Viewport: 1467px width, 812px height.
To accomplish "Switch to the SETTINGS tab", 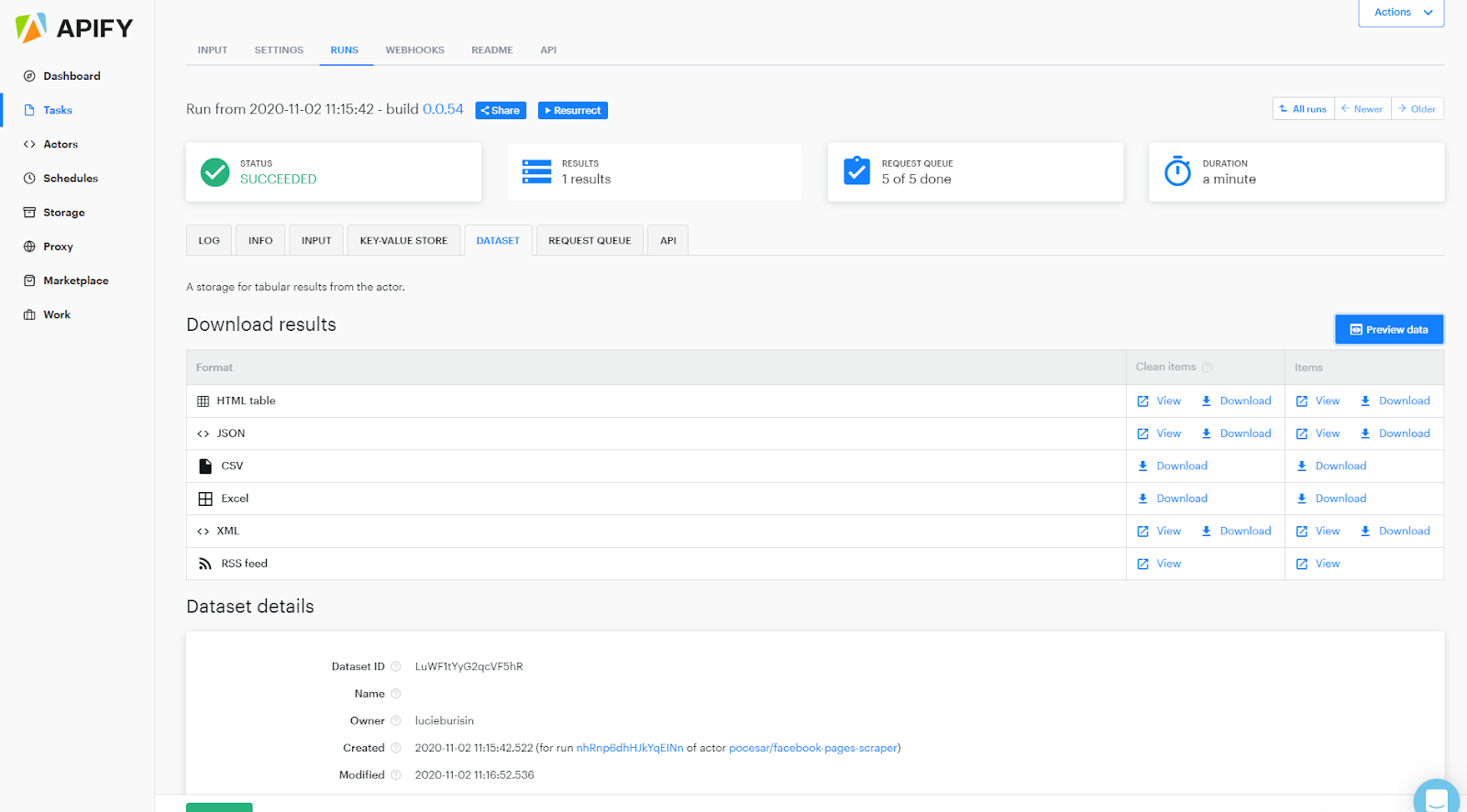I will pyautogui.click(x=279, y=50).
